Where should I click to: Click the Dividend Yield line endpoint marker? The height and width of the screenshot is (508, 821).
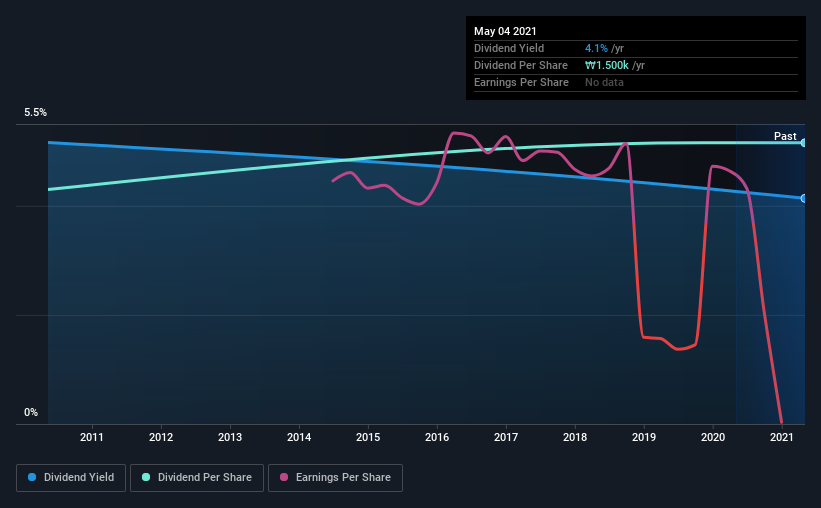[x=803, y=198]
